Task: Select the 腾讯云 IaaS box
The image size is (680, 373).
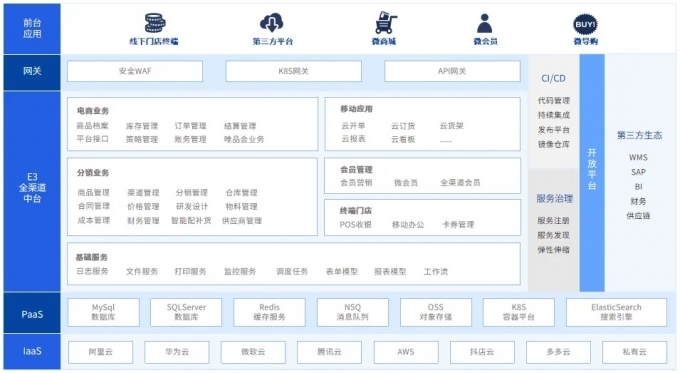Action: point(329,352)
